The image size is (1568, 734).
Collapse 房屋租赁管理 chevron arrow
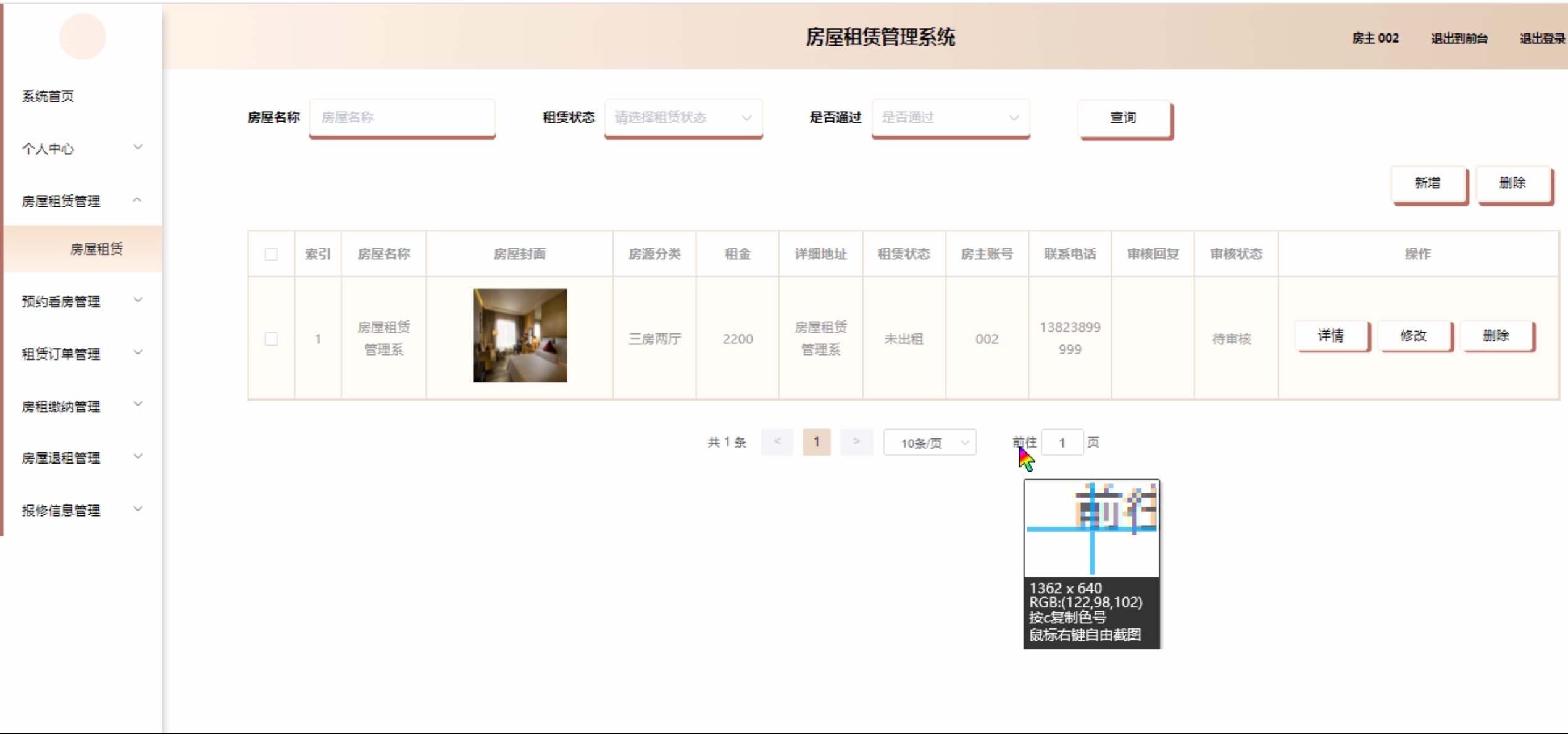pyautogui.click(x=138, y=200)
